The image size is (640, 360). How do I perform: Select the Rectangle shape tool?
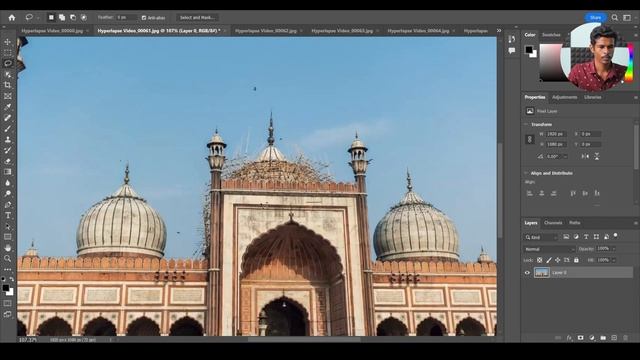[8, 237]
